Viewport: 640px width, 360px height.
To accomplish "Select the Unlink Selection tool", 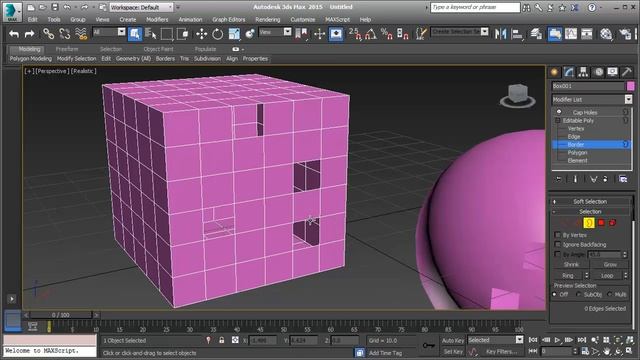I will click(x=64, y=34).
